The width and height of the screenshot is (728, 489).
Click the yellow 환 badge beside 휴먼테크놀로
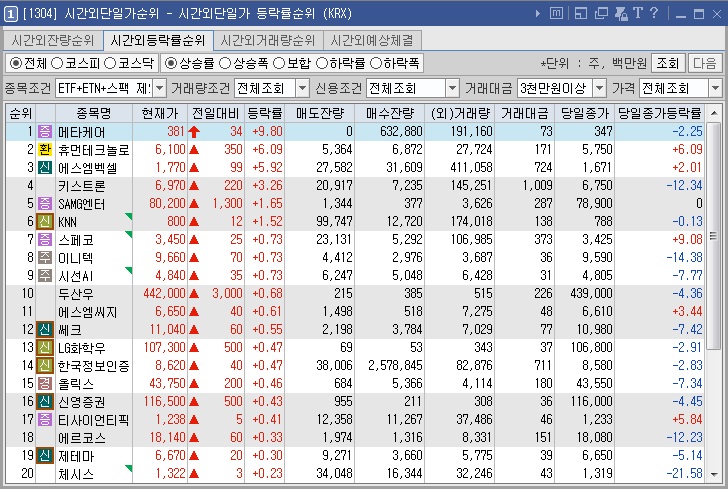pyautogui.click(x=45, y=150)
